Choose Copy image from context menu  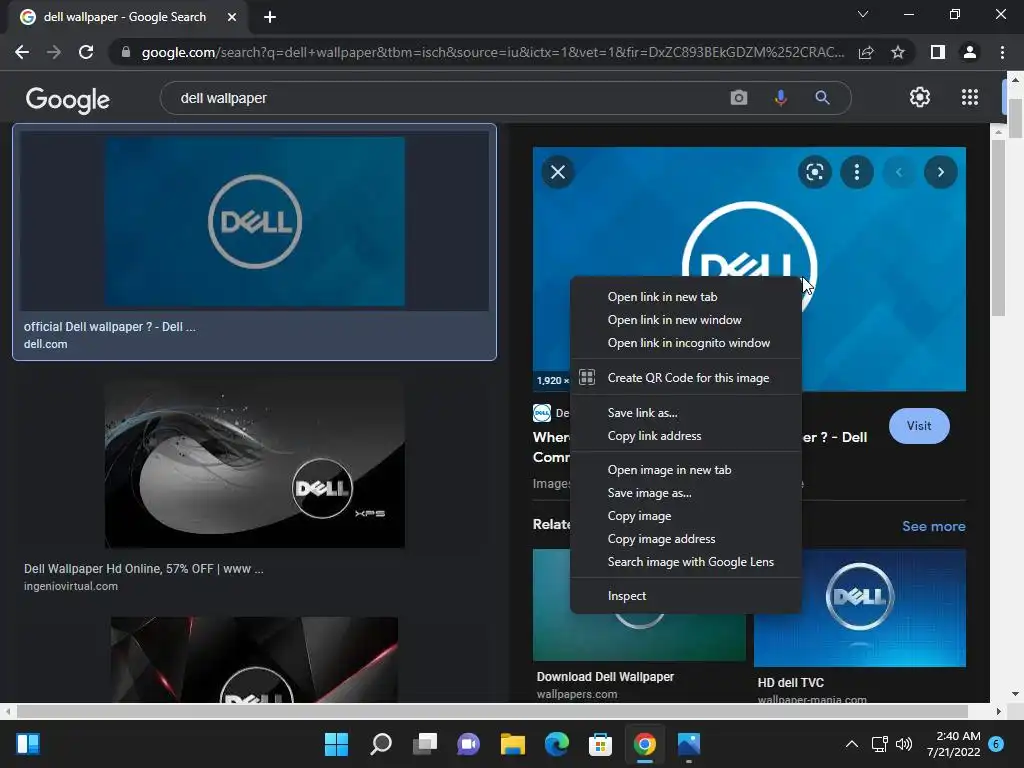[x=686, y=516]
